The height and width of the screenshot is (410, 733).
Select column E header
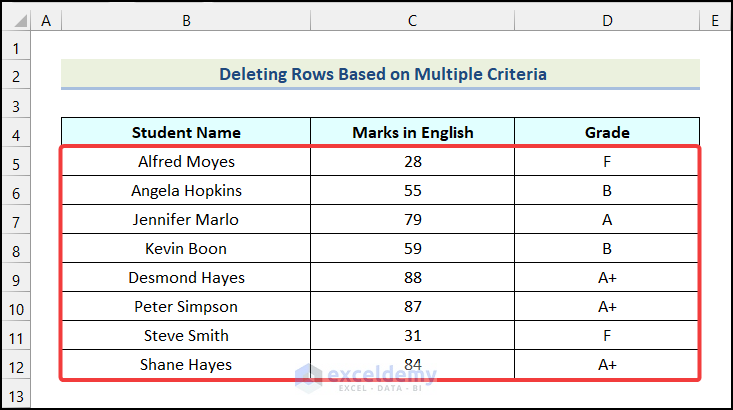point(715,20)
